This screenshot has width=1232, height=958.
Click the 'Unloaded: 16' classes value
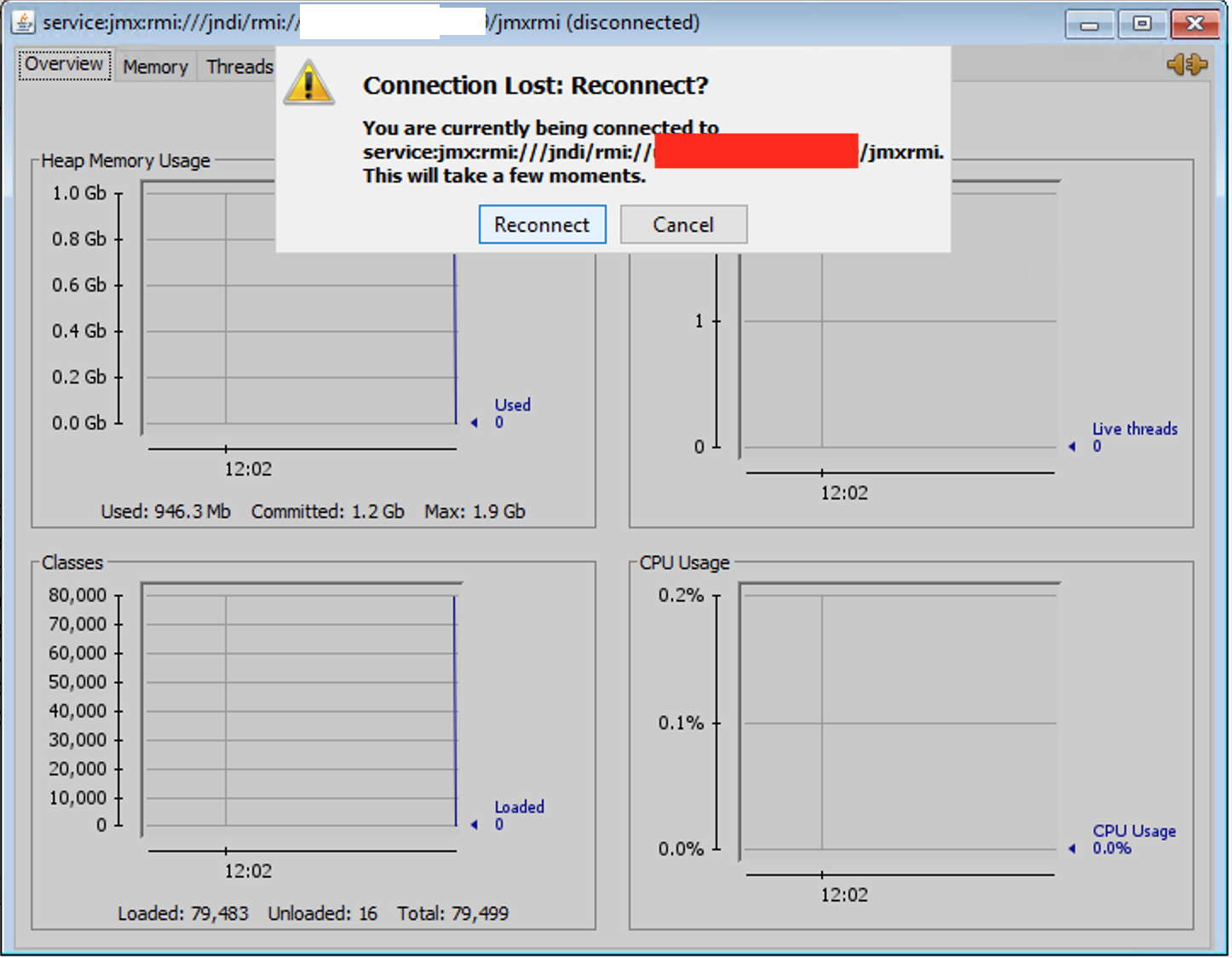click(x=322, y=914)
